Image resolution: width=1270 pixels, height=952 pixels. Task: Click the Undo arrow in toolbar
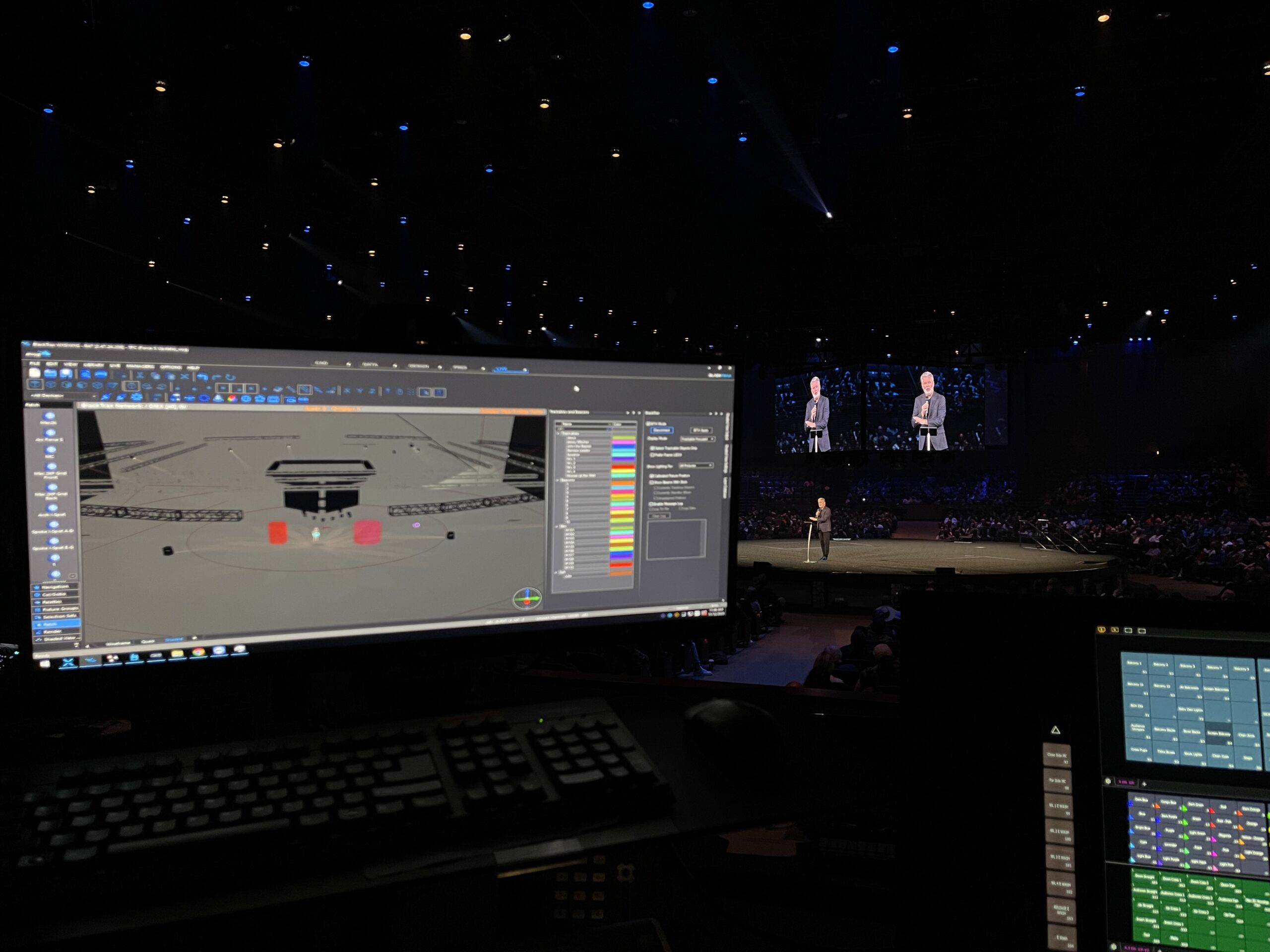click(202, 376)
